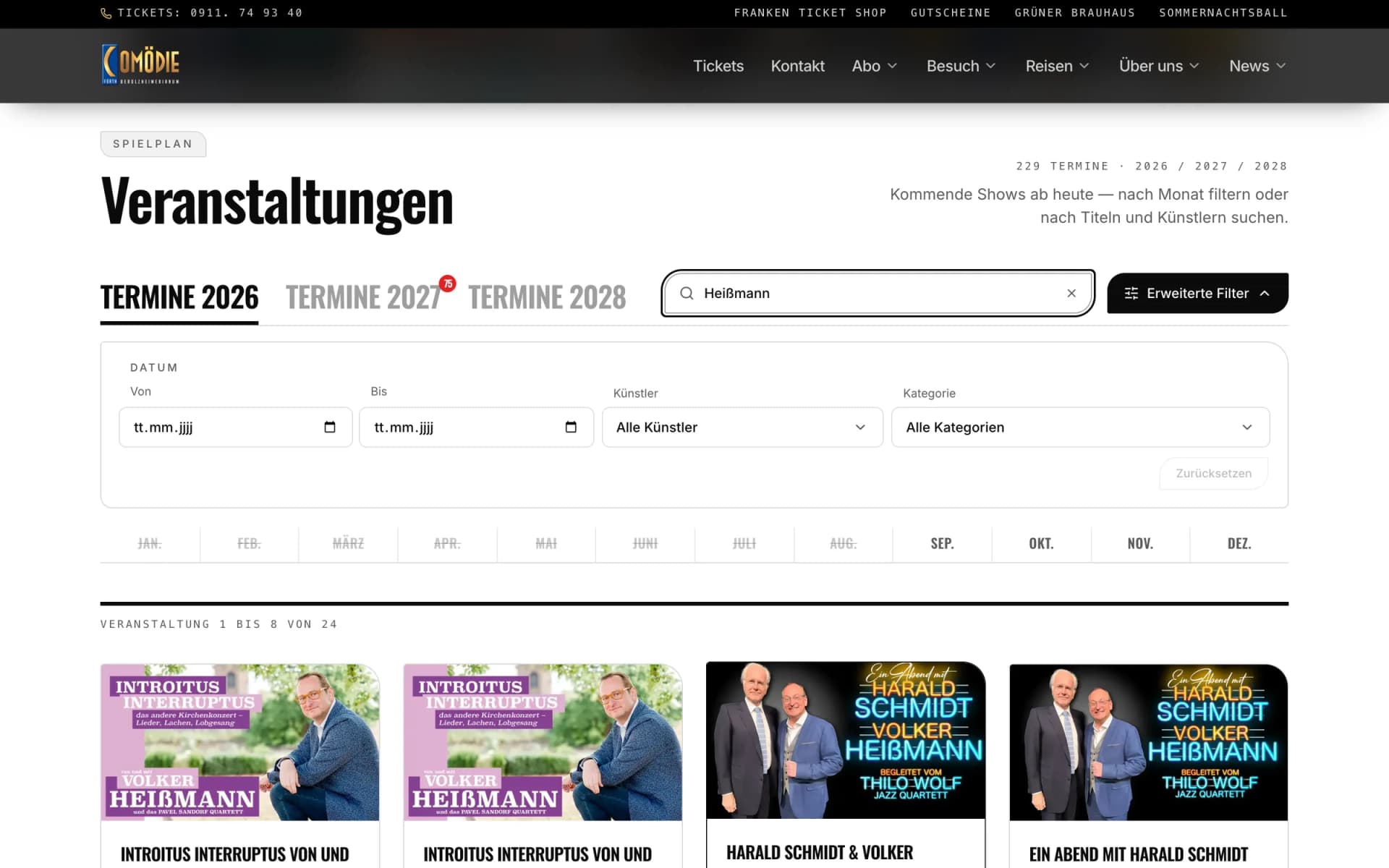Open the Grüner Brauhaus link
Screen dimensions: 1389x868
(1074, 13)
